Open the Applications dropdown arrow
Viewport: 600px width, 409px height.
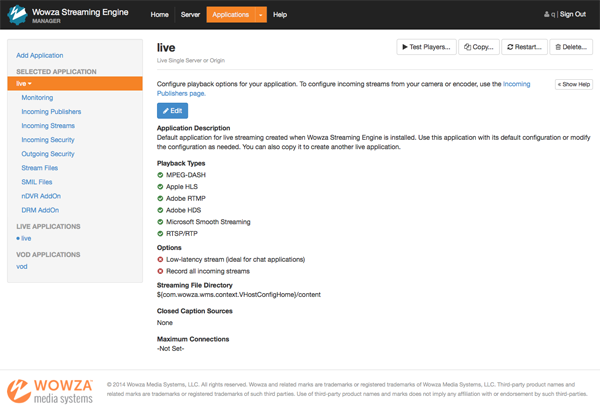[x=261, y=15]
